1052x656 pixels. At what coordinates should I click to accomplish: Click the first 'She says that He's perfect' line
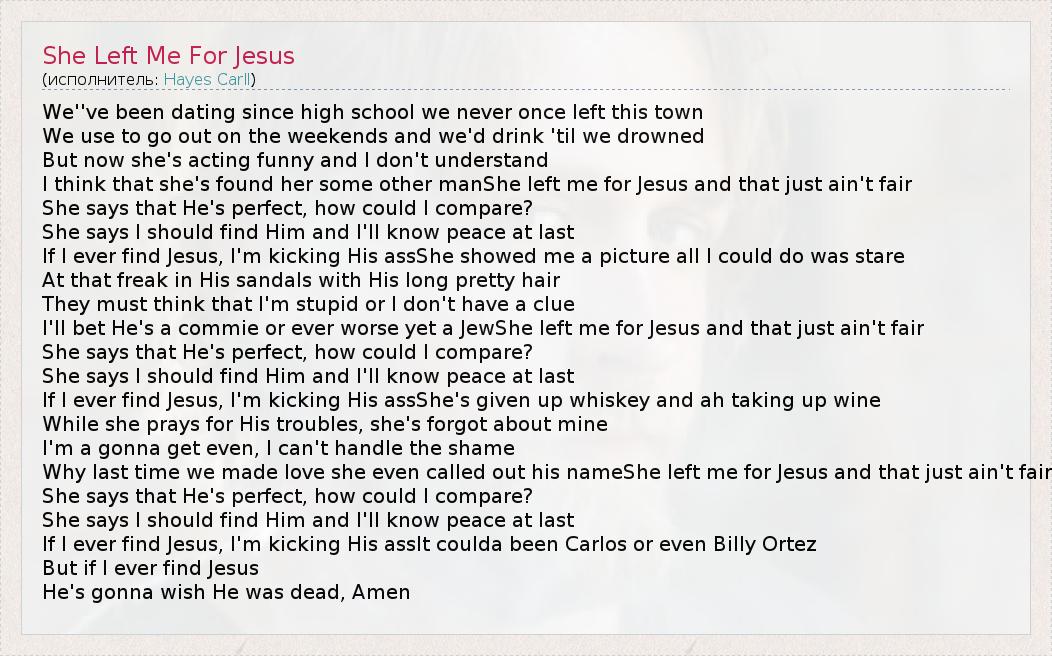pos(287,208)
